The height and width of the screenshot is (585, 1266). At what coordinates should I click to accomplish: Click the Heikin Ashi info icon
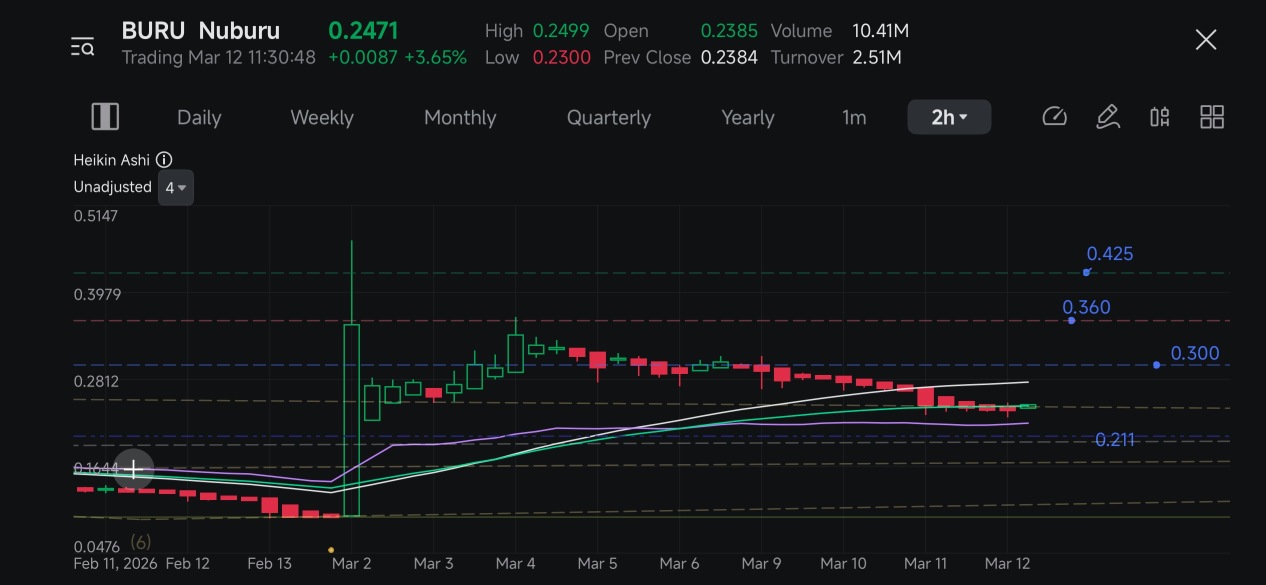[x=164, y=160]
